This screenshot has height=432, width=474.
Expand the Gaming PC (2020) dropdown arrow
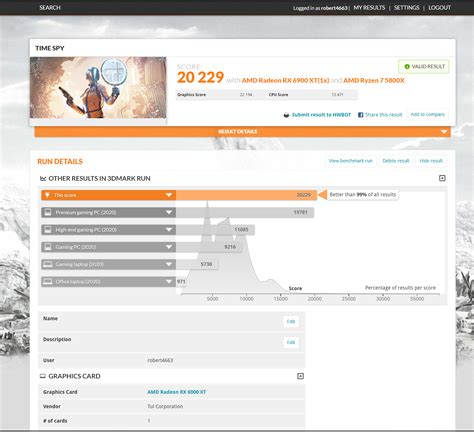tap(169, 247)
